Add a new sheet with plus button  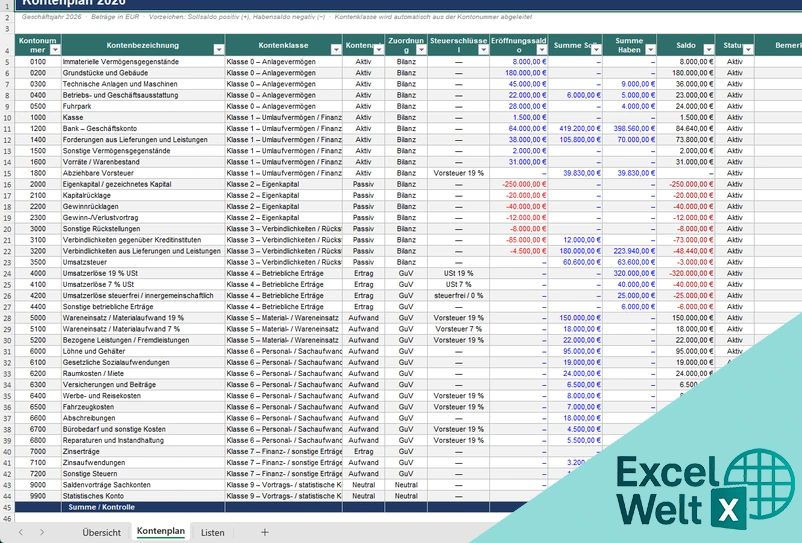pos(264,532)
